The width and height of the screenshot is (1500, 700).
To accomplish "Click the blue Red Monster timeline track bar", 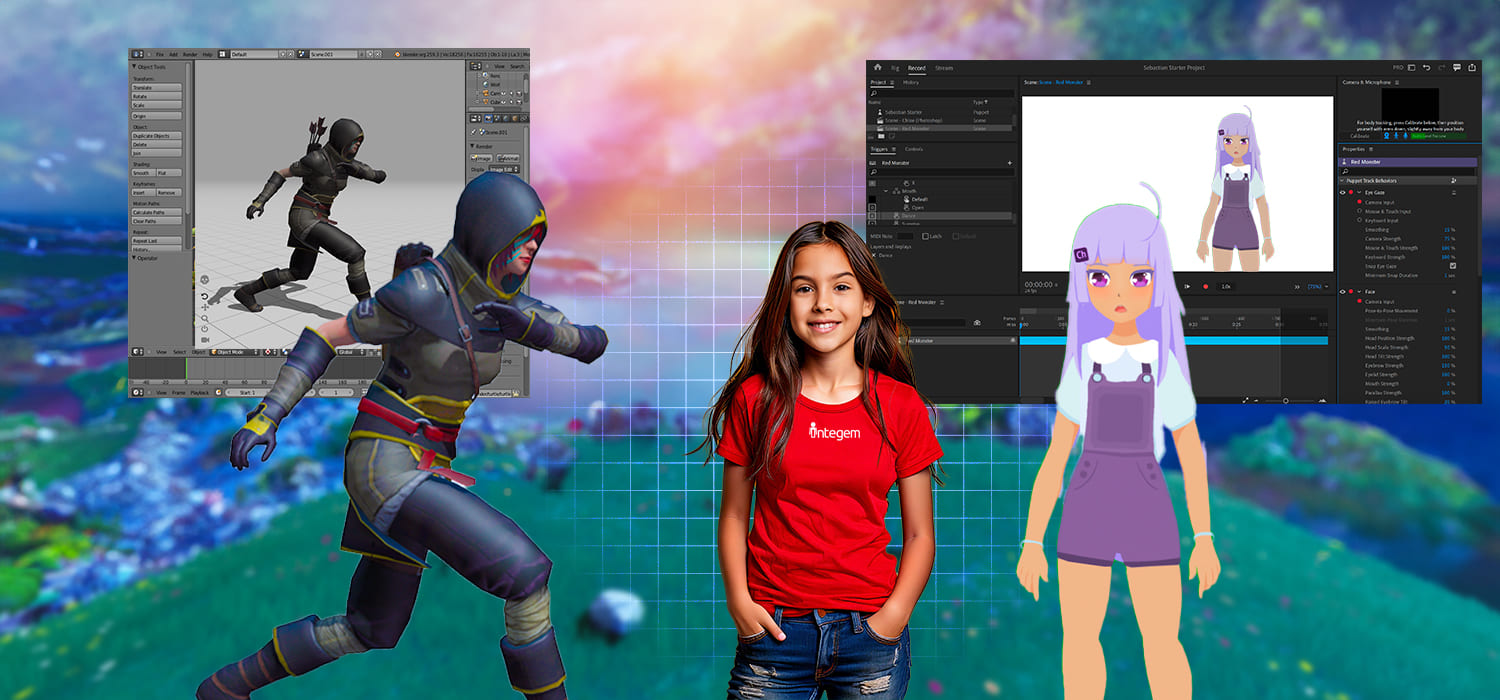I will tap(1173, 341).
